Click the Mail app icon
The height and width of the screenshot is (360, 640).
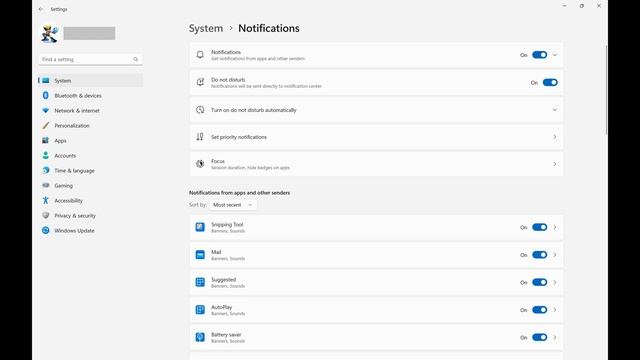(x=200, y=255)
